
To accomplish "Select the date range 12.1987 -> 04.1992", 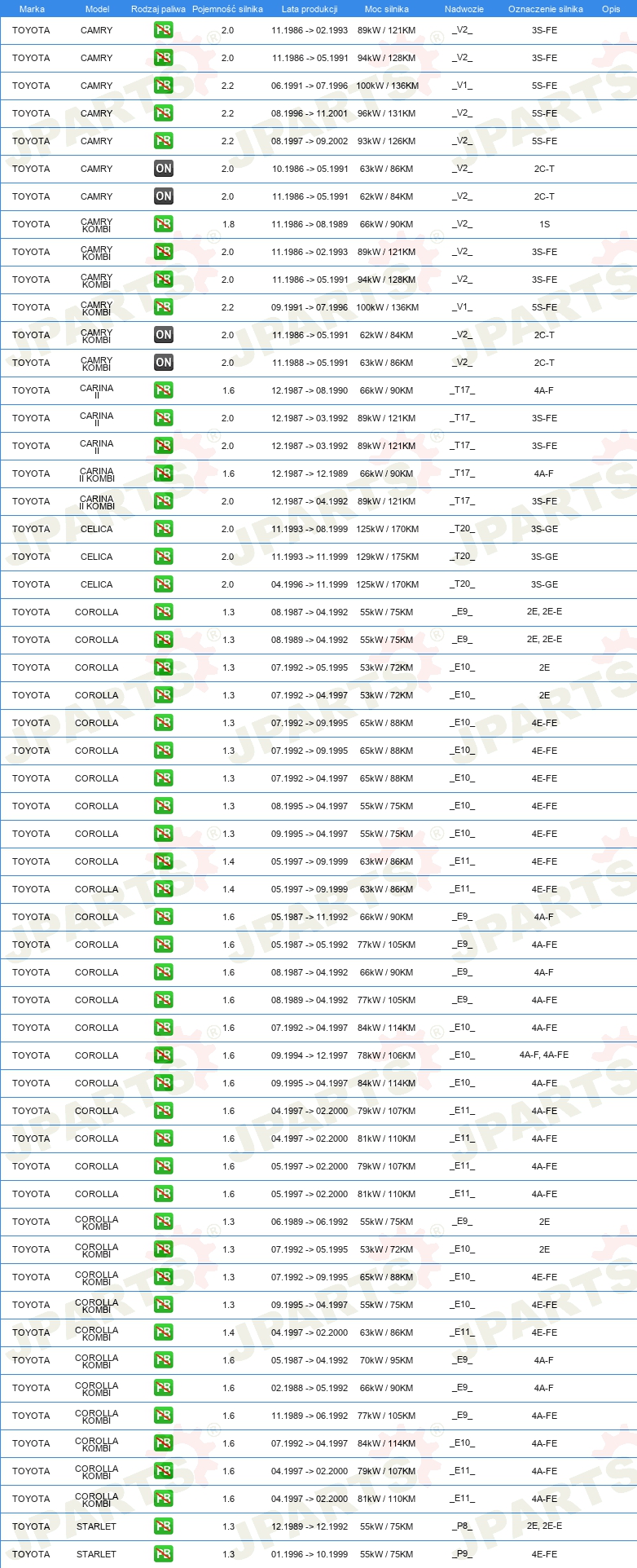I will pyautogui.click(x=310, y=501).
